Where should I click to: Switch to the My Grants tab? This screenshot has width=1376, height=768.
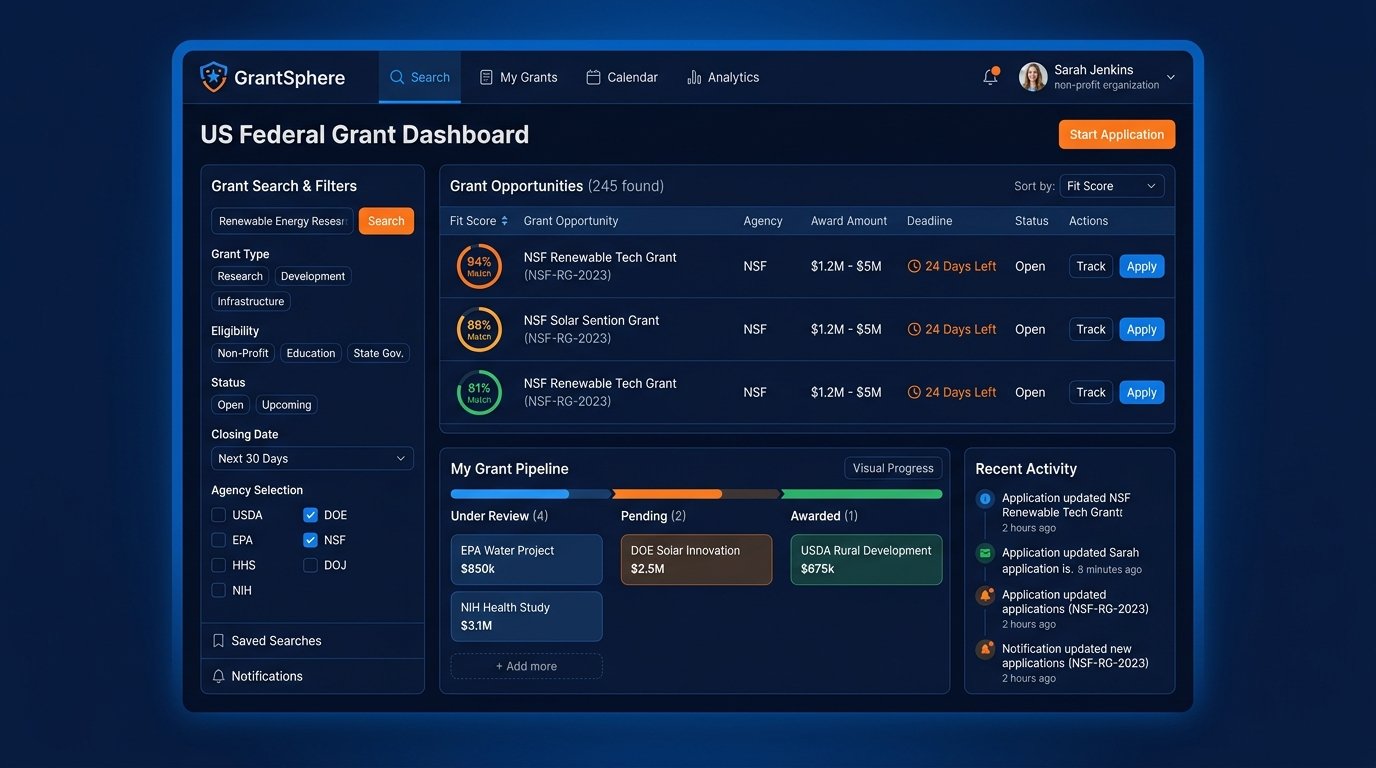[518, 77]
